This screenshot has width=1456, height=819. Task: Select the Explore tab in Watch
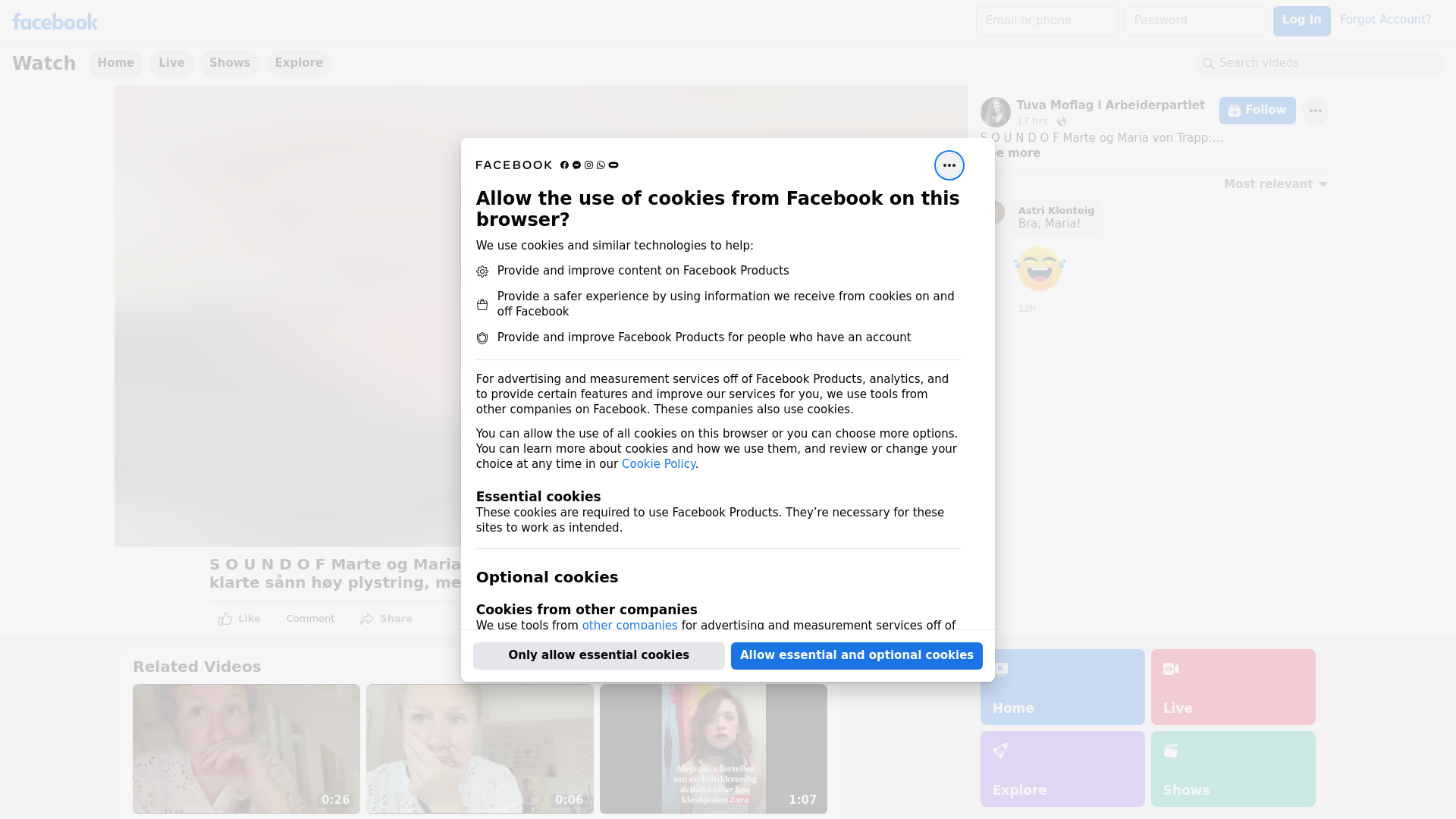(x=299, y=64)
